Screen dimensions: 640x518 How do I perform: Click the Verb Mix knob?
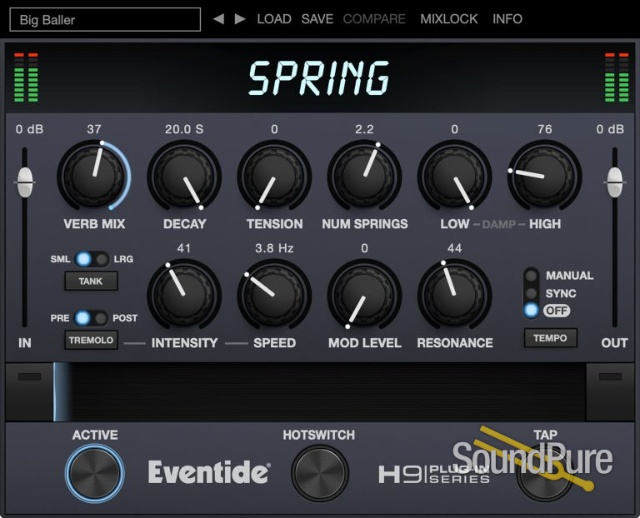(94, 175)
